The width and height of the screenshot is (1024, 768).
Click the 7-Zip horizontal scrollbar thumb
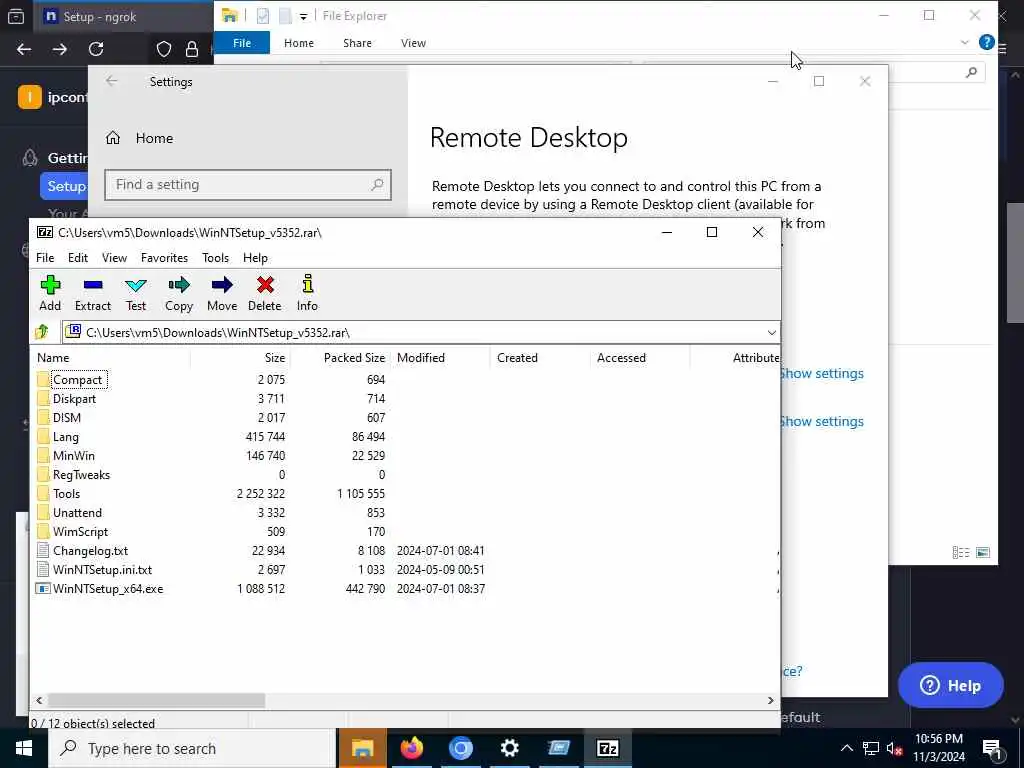click(x=156, y=700)
